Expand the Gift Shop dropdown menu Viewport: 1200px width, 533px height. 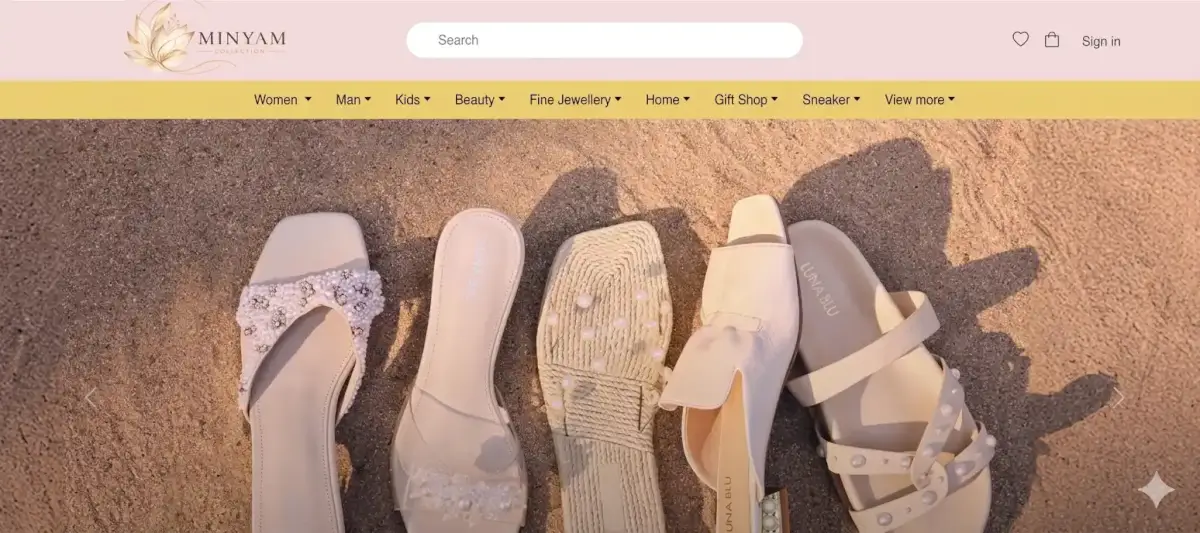click(x=746, y=99)
